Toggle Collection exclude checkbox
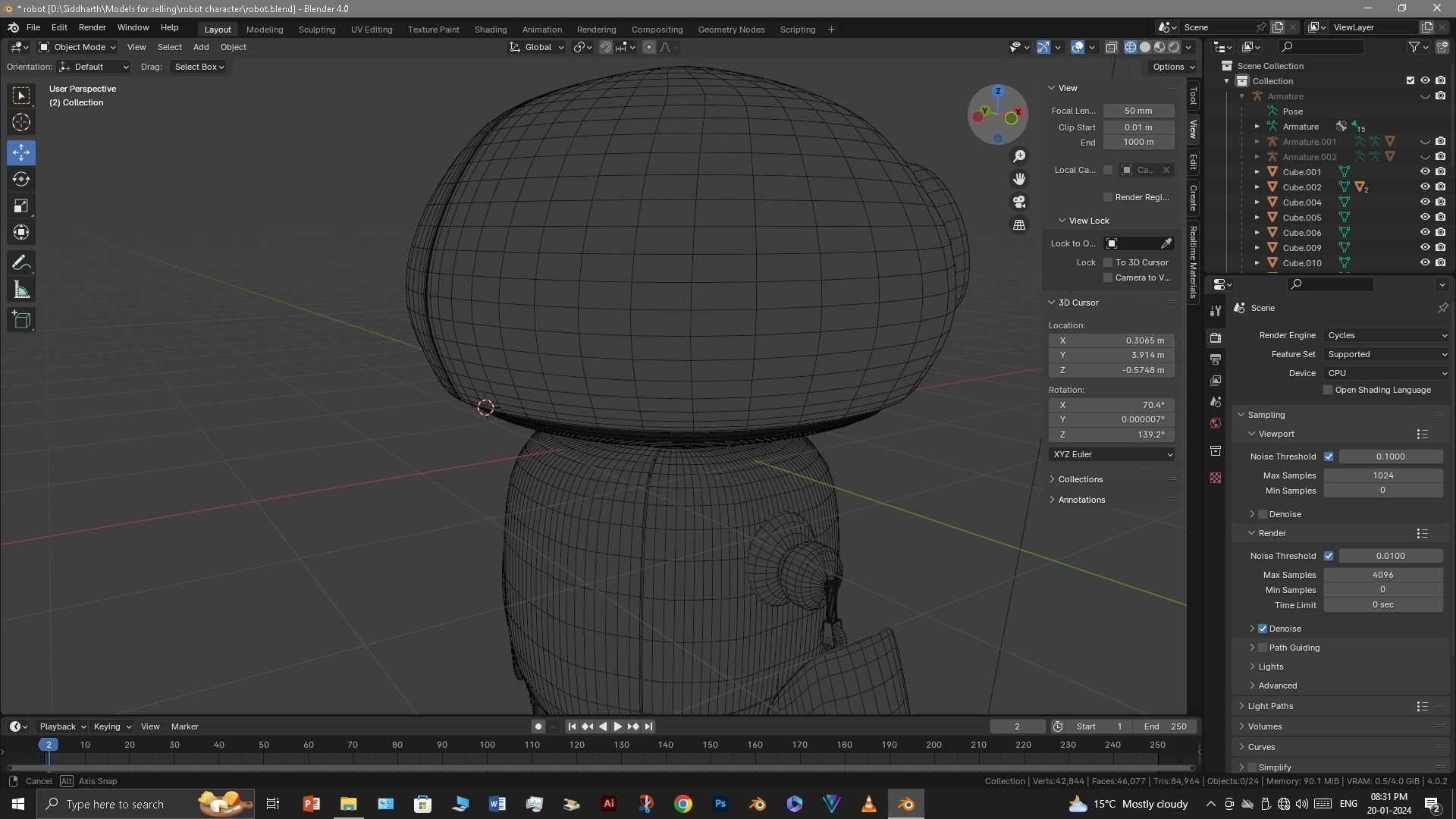1456x819 pixels. [x=1410, y=80]
